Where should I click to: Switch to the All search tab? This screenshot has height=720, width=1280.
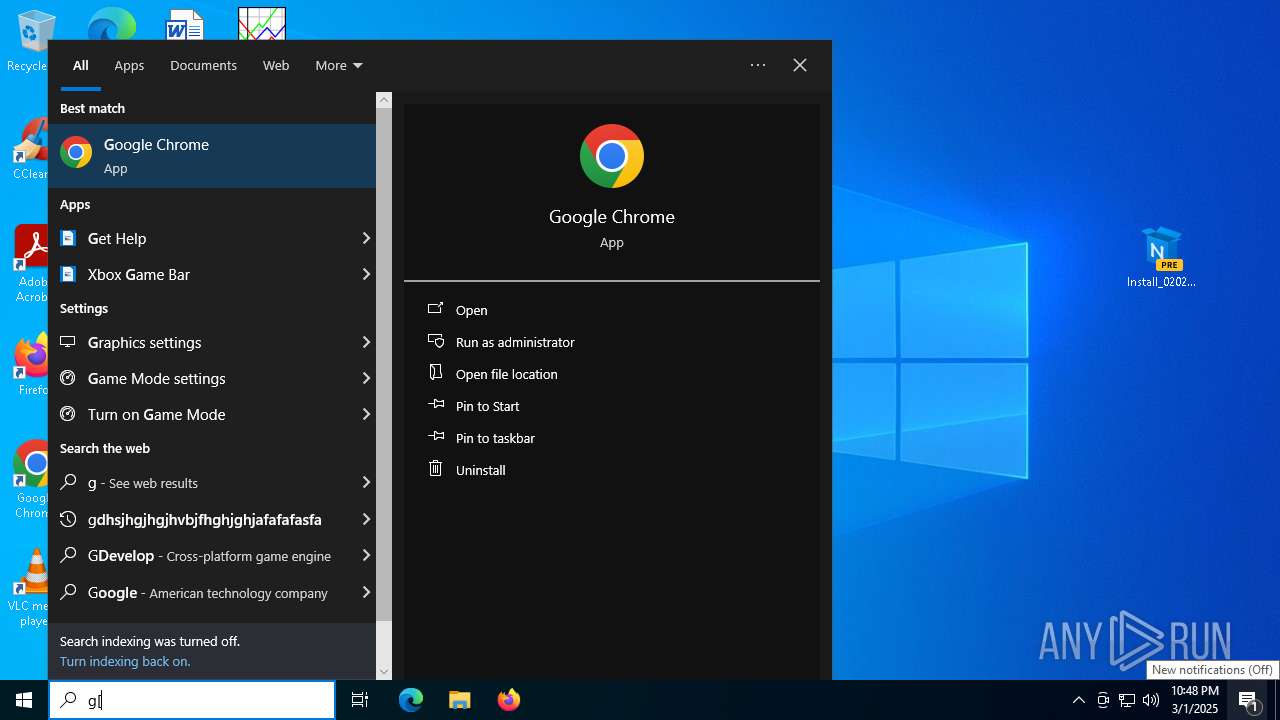(81, 65)
